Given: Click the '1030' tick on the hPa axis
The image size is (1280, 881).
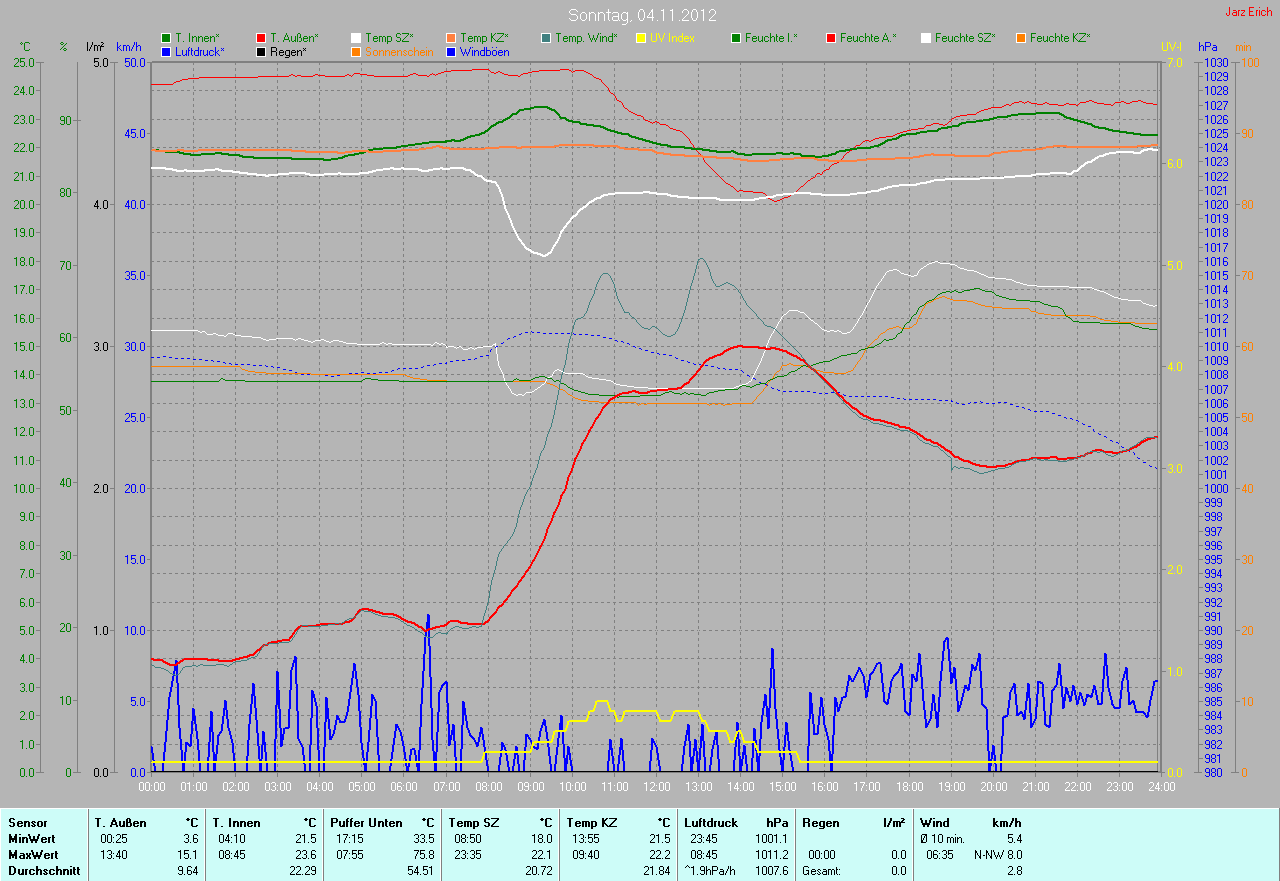Looking at the screenshot, I should click(x=1215, y=62).
